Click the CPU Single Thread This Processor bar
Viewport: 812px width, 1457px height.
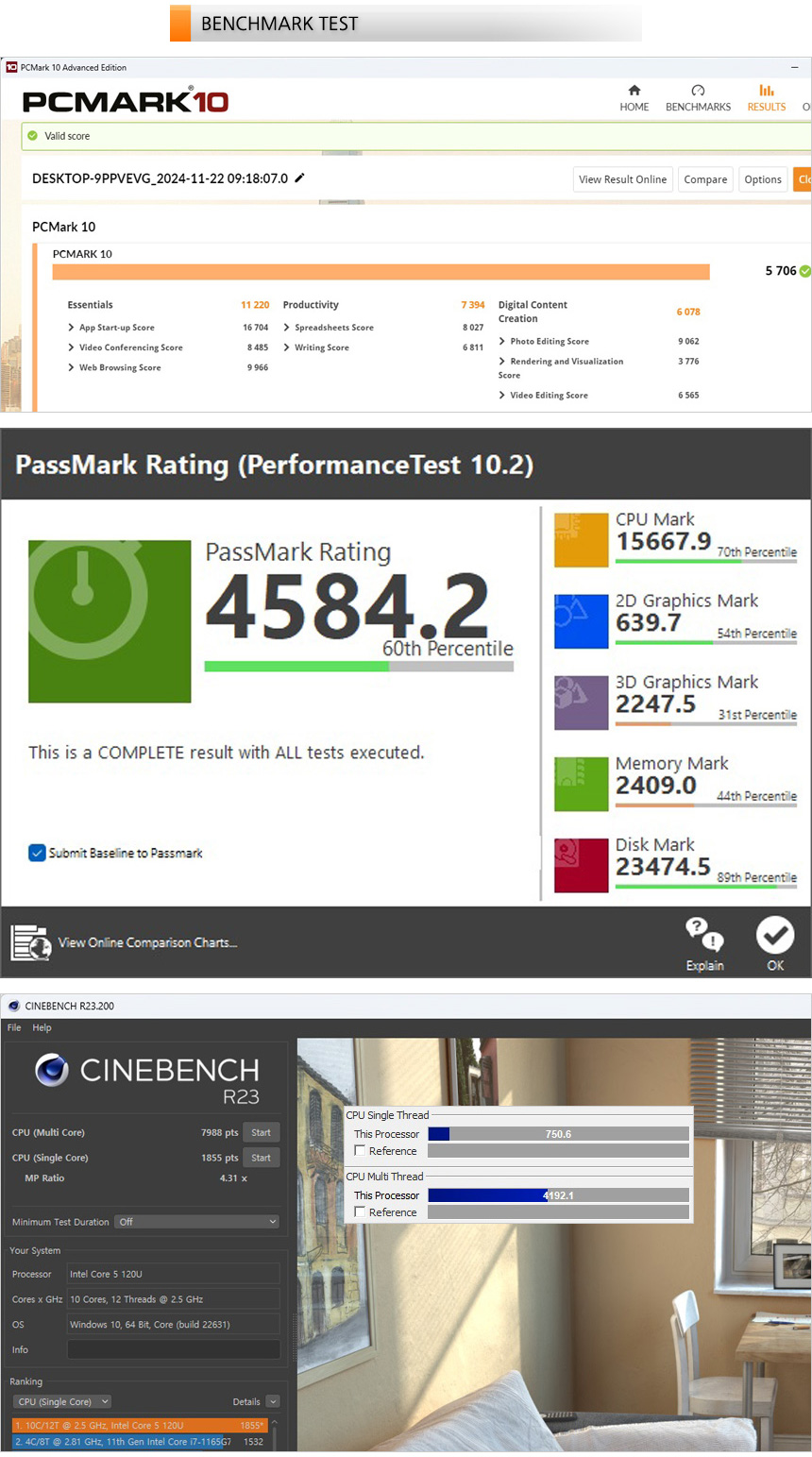[x=558, y=1134]
